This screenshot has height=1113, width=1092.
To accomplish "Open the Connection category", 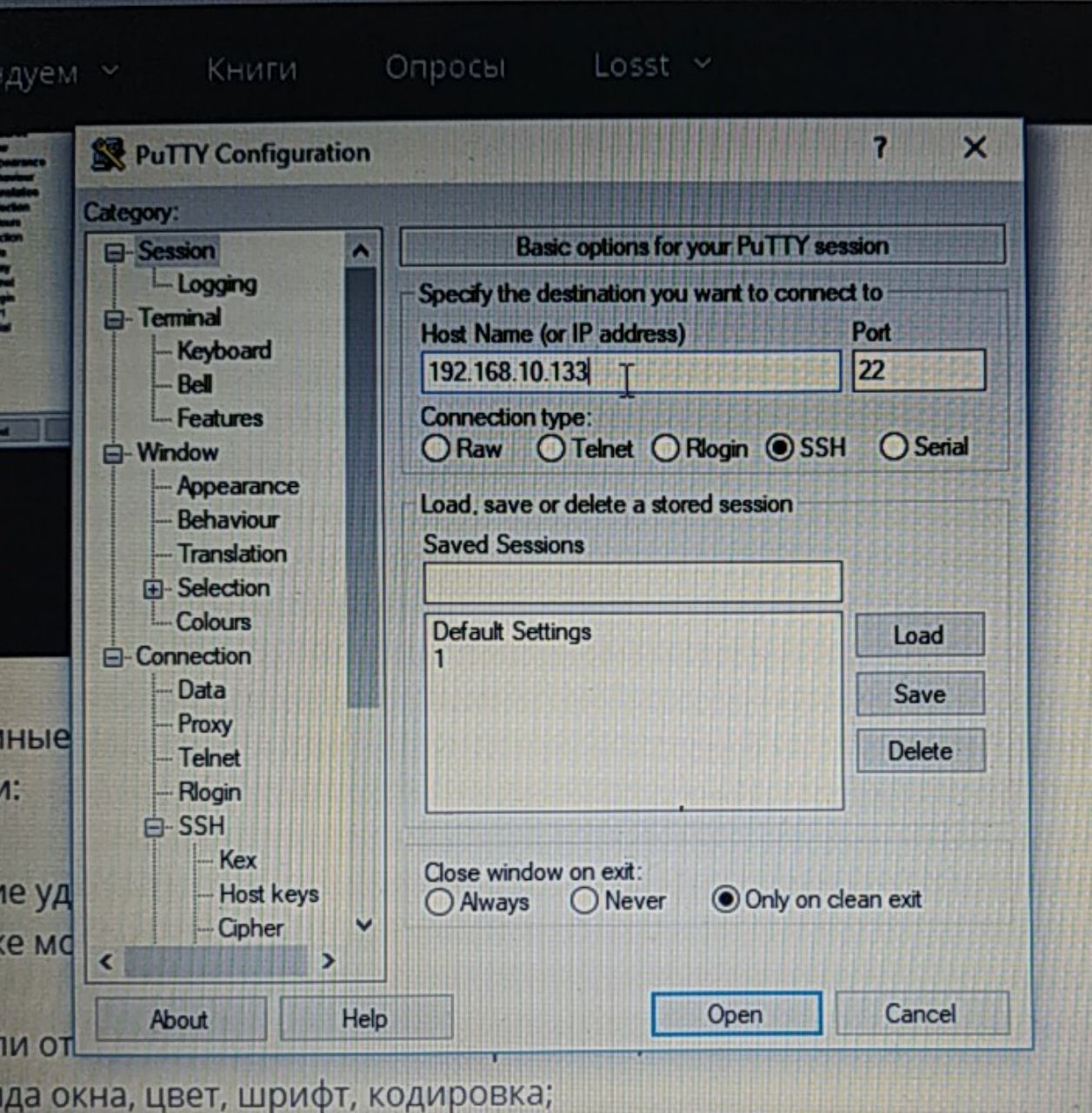I will pyautogui.click(x=194, y=656).
